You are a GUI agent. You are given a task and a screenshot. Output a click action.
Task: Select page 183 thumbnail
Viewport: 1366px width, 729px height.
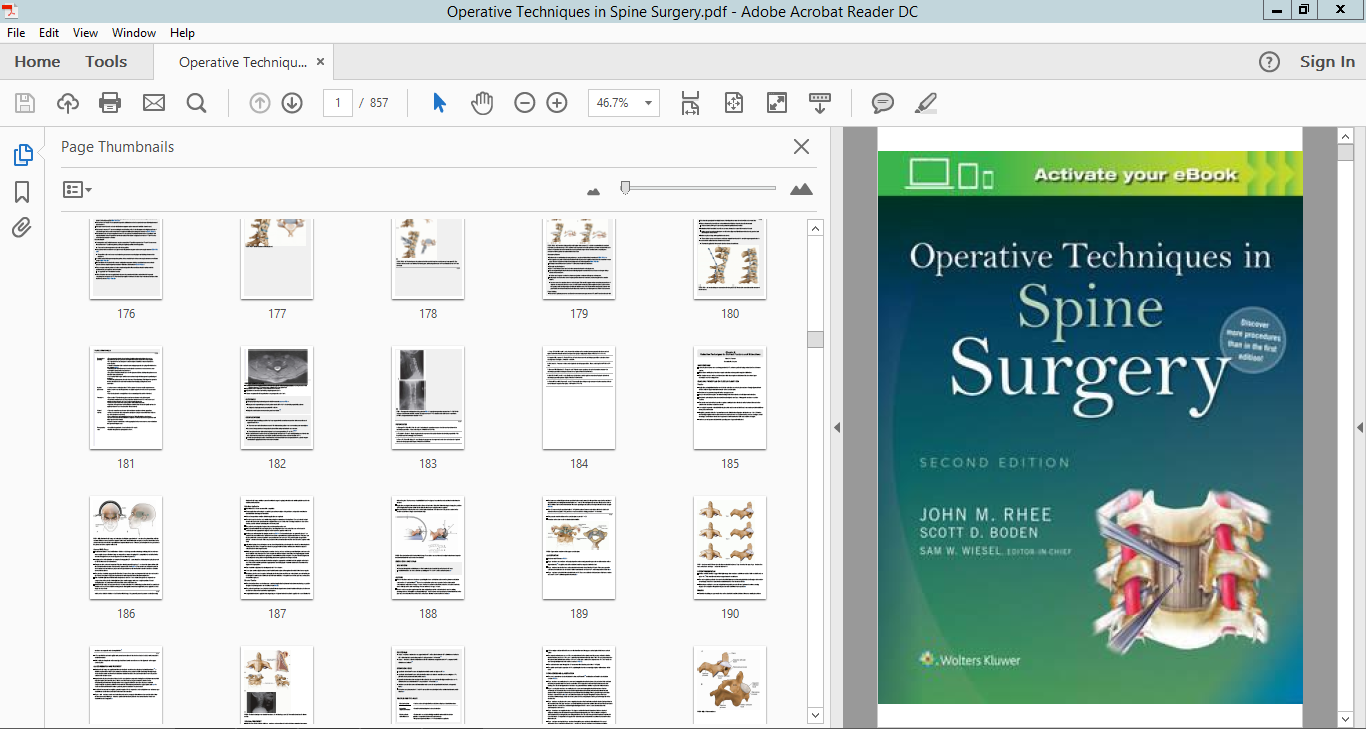[428, 398]
